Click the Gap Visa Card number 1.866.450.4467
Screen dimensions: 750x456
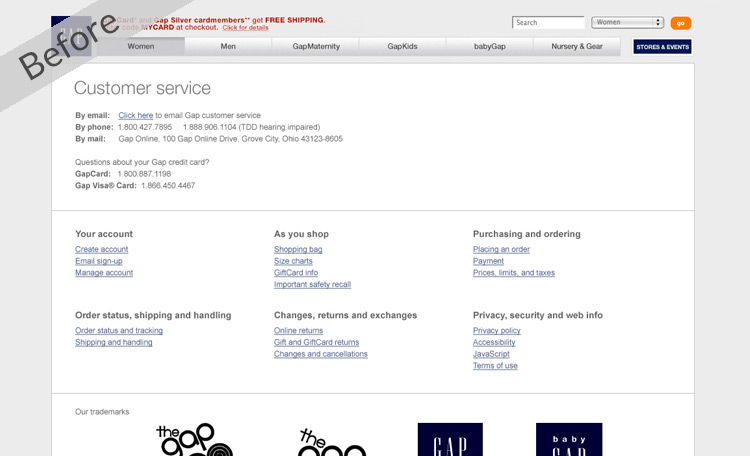click(x=168, y=186)
